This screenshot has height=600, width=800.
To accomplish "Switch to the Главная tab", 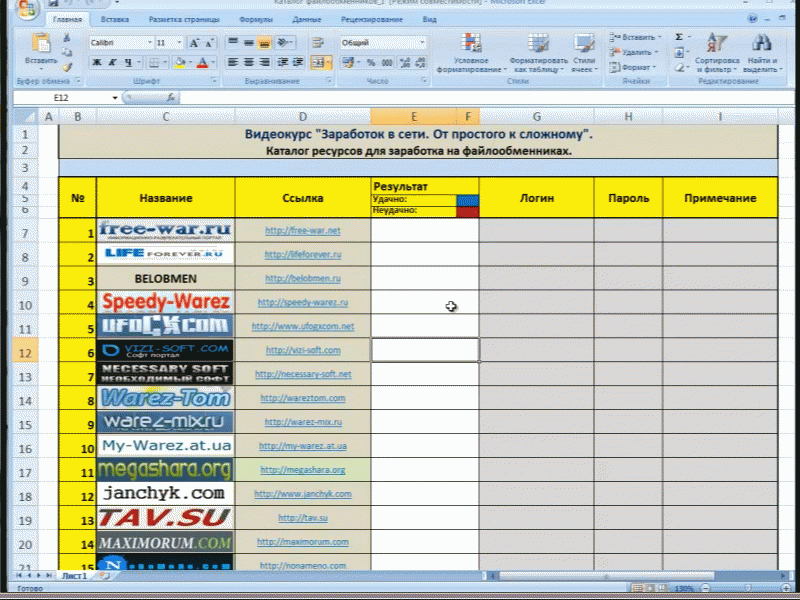I will click(x=67, y=19).
